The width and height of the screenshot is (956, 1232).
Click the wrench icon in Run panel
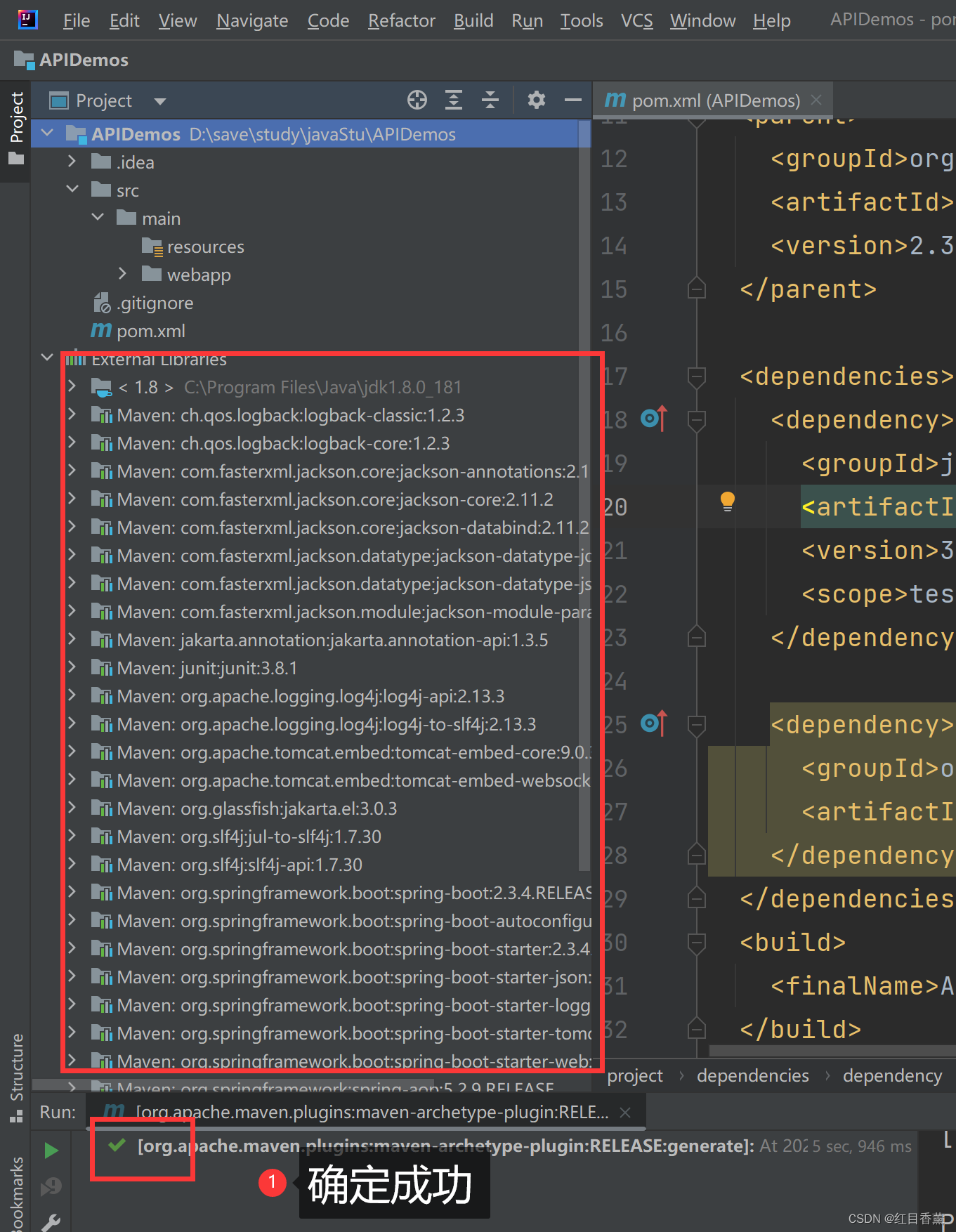pyautogui.click(x=51, y=1222)
